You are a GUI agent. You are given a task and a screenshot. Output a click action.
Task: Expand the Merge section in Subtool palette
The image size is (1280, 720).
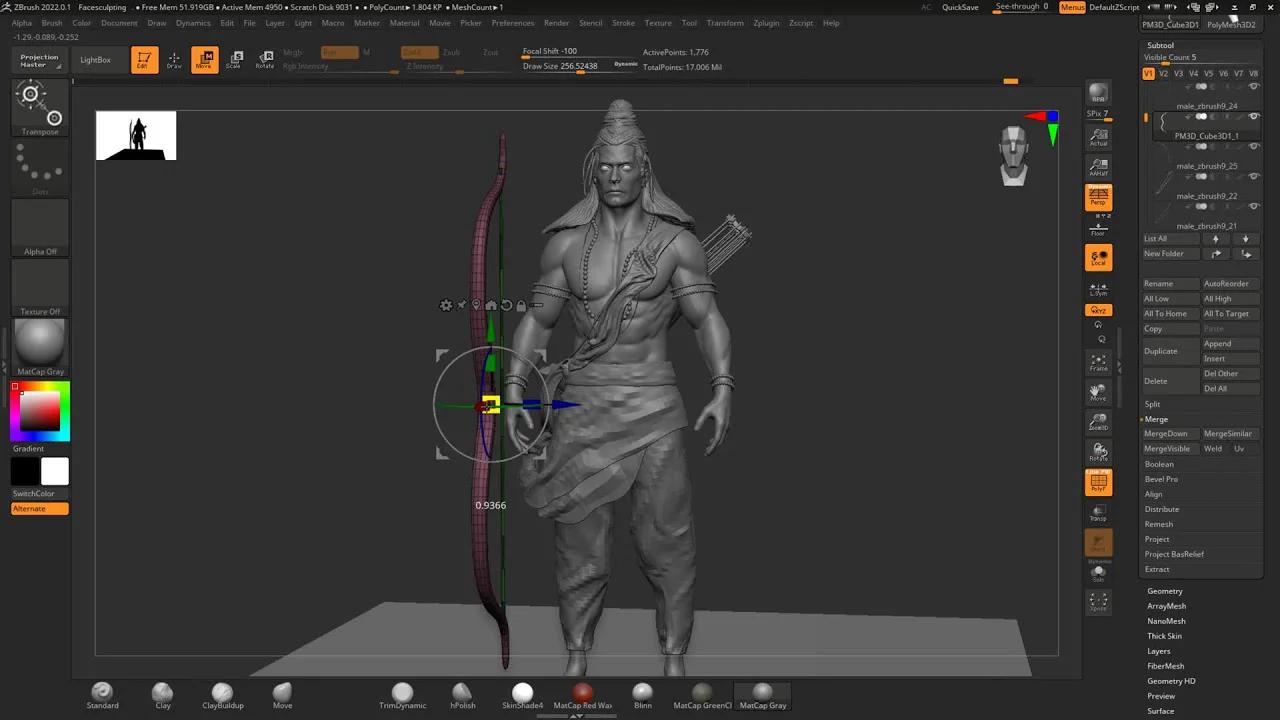(1156, 418)
